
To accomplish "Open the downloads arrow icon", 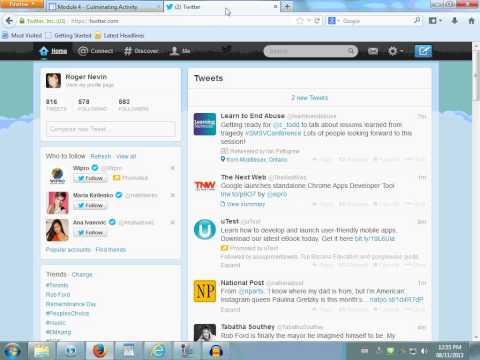I will pos(454,21).
